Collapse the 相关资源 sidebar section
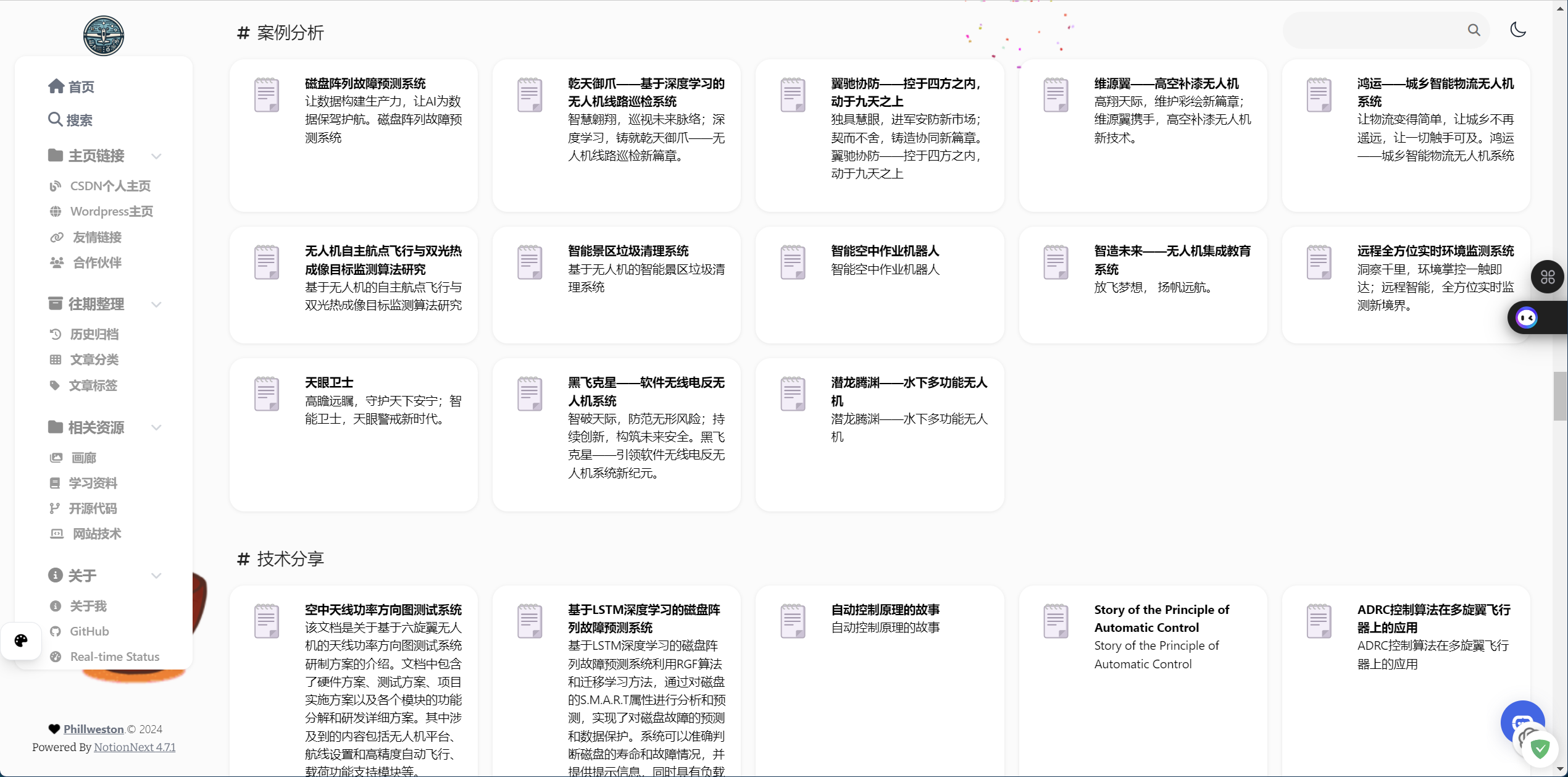1568x777 pixels. pyautogui.click(x=156, y=427)
